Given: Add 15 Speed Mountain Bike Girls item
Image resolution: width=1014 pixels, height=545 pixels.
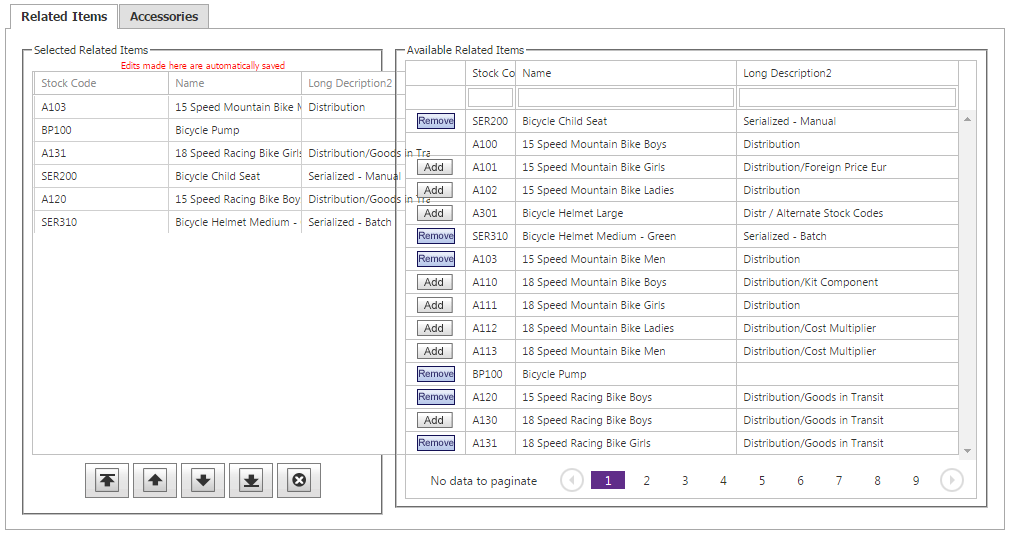Looking at the screenshot, I should 434,167.
